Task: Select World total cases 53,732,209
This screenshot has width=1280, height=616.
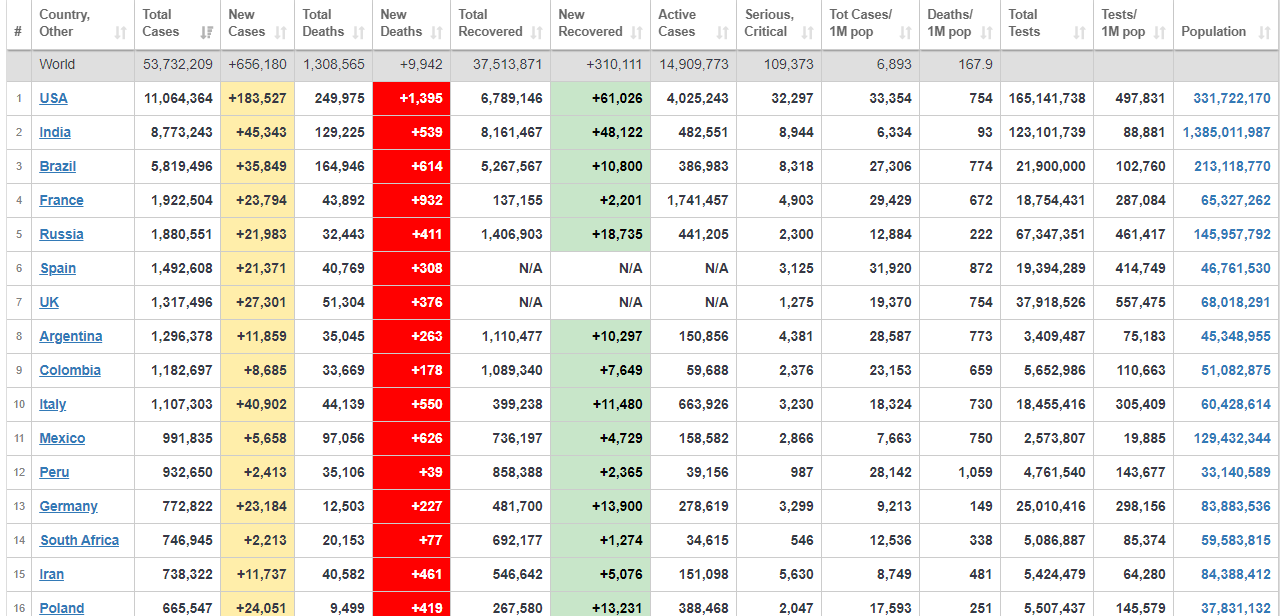Action: (178, 64)
